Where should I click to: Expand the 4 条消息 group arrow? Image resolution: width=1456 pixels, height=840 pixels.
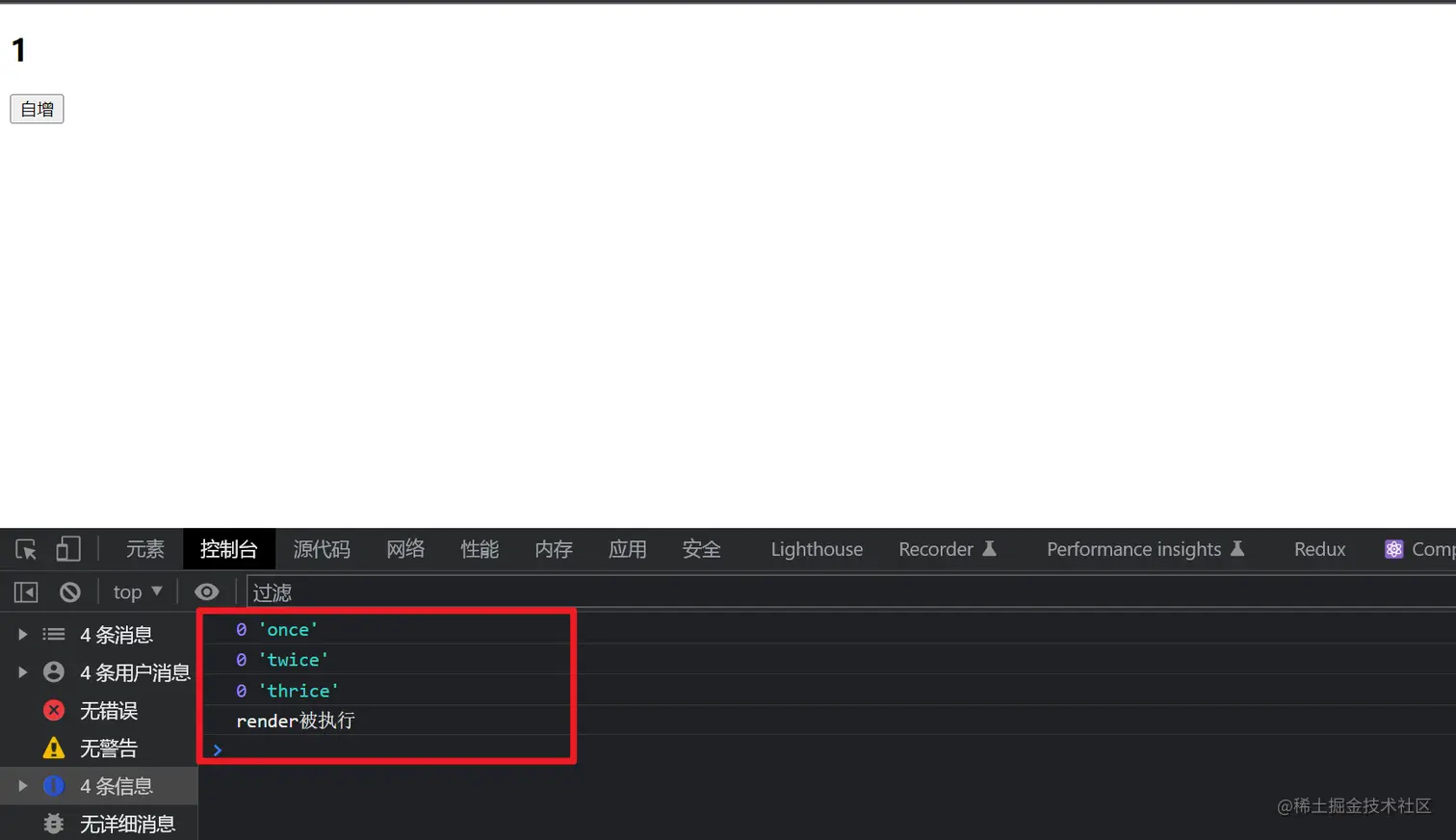click(x=22, y=634)
